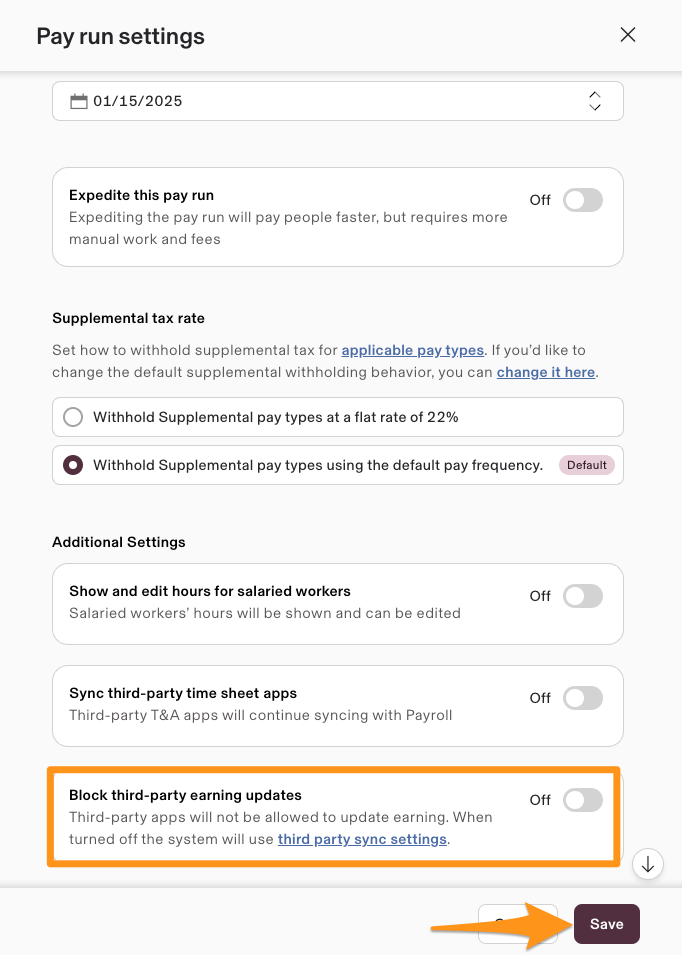Save the pay run settings

(x=606, y=924)
